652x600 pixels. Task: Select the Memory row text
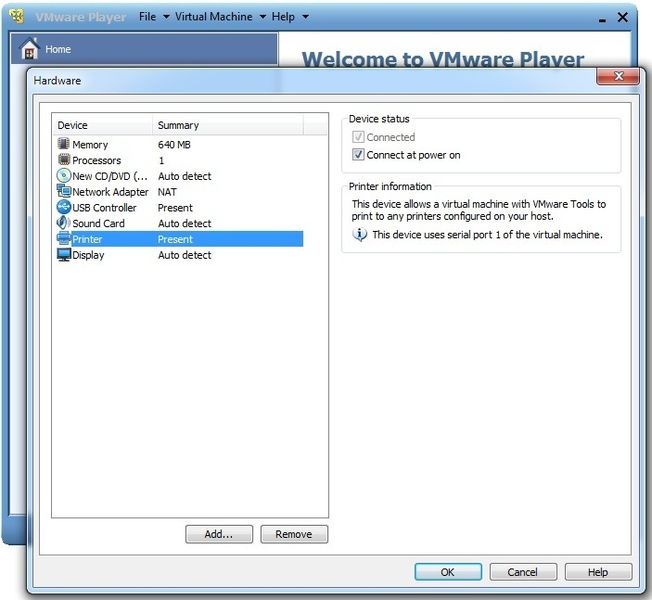90,145
